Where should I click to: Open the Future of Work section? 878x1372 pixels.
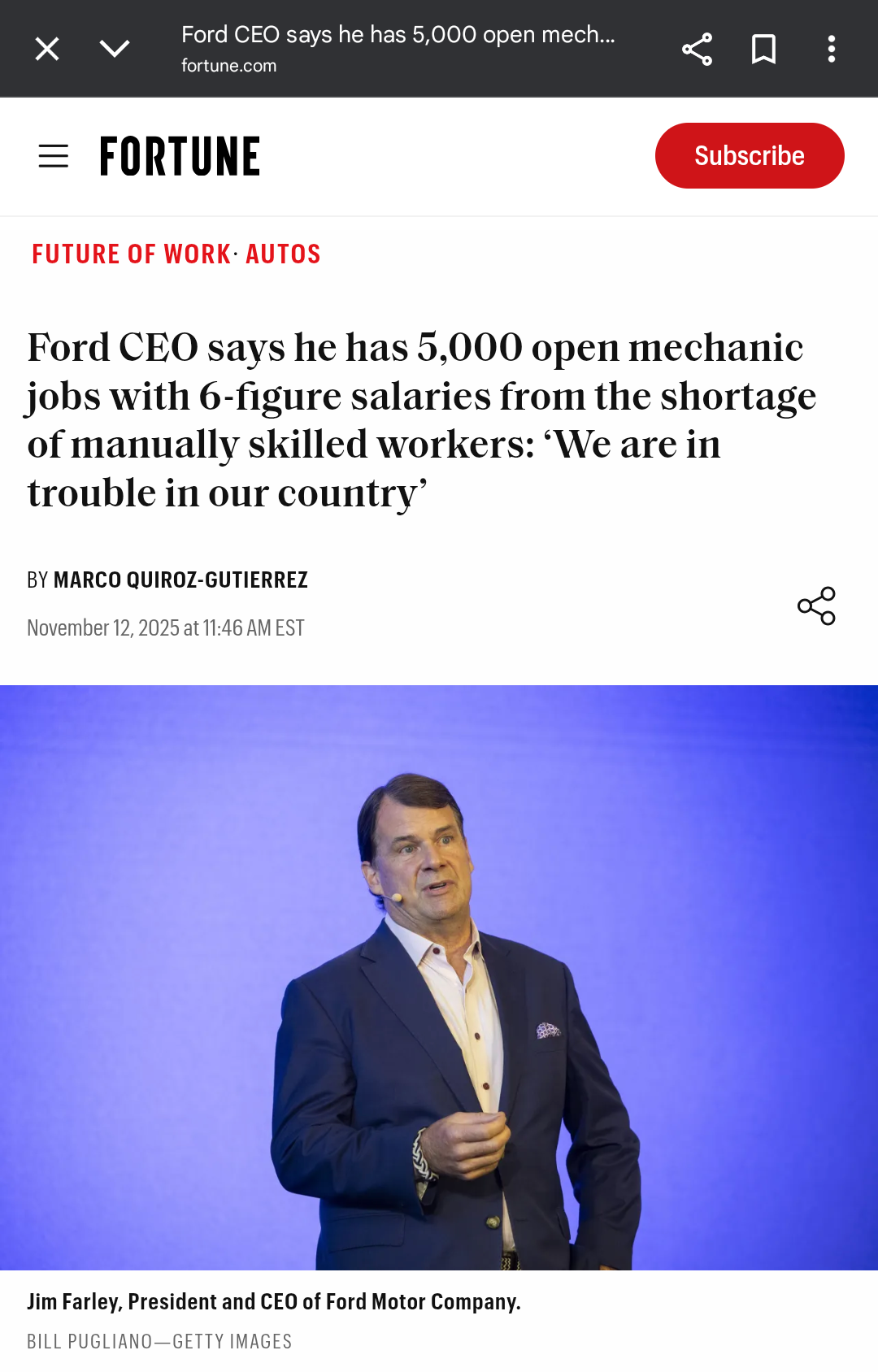pyautogui.click(x=131, y=254)
